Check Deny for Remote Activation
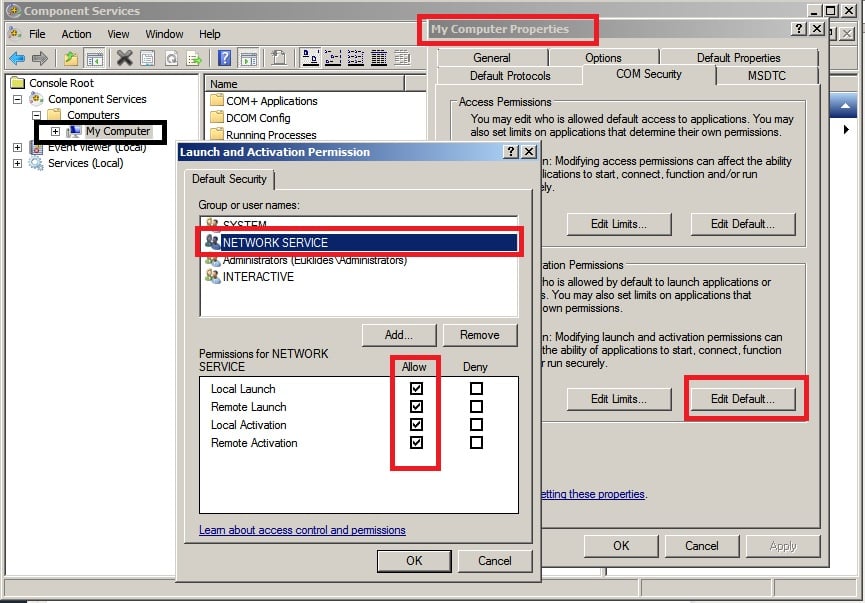Image resolution: width=865 pixels, height=603 pixels. (476, 442)
